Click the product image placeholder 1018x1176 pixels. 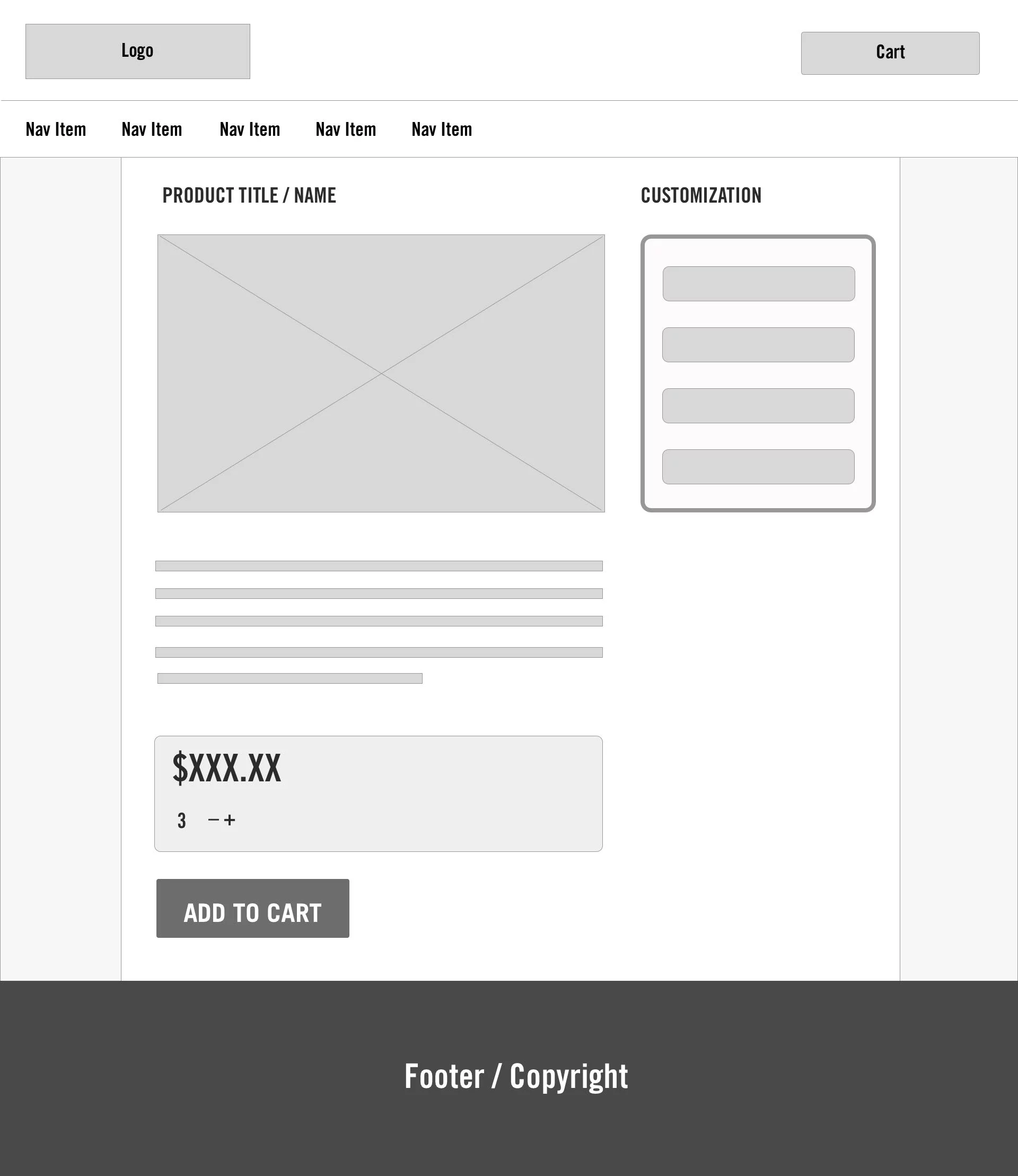click(x=381, y=373)
